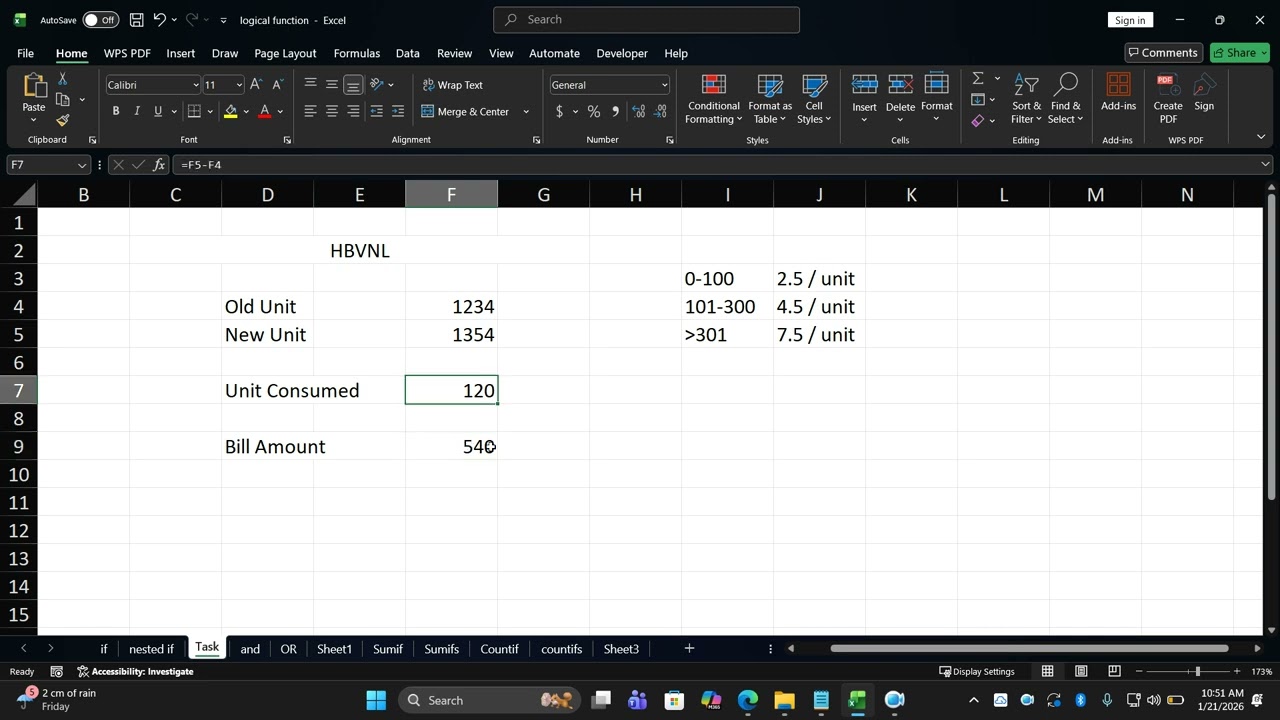
Task: Toggle Middle Align vertical alignment
Action: pos(332,85)
